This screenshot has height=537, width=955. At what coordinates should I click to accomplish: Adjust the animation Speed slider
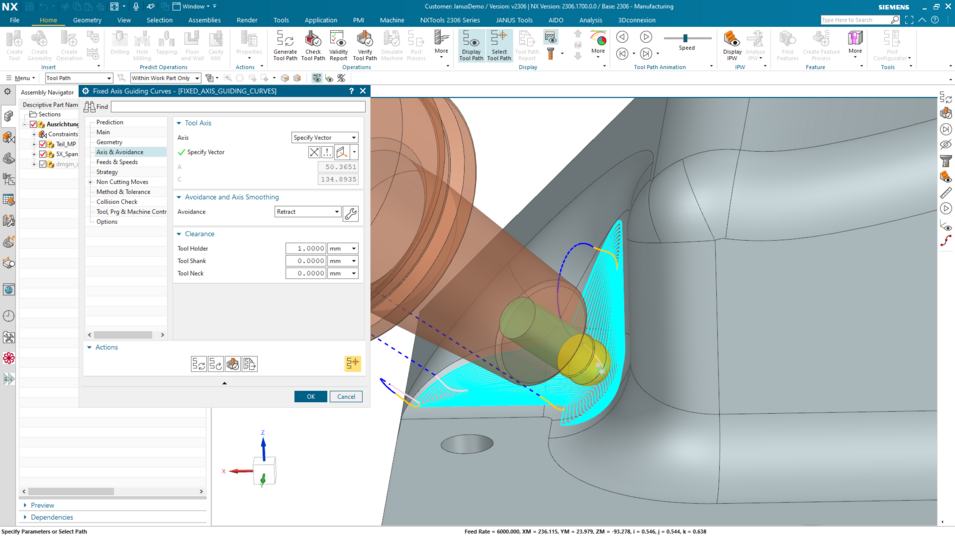coord(685,38)
